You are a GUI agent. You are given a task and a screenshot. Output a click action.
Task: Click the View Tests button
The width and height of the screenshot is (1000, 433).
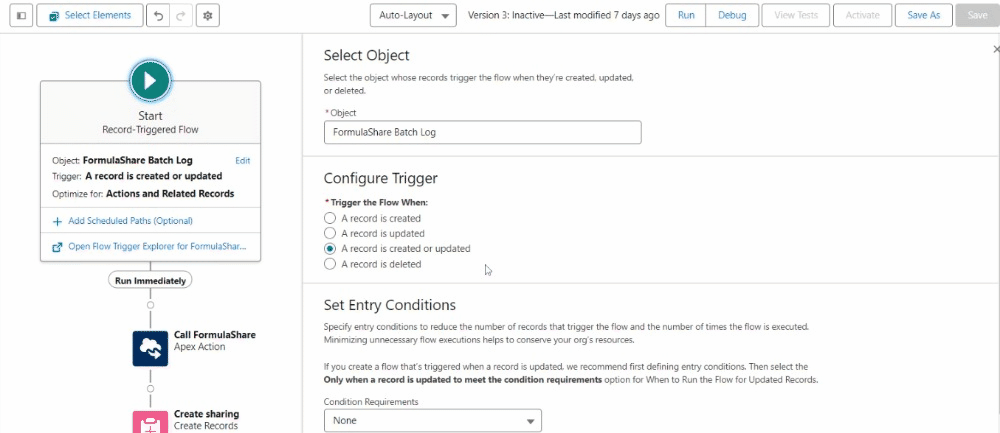click(795, 15)
